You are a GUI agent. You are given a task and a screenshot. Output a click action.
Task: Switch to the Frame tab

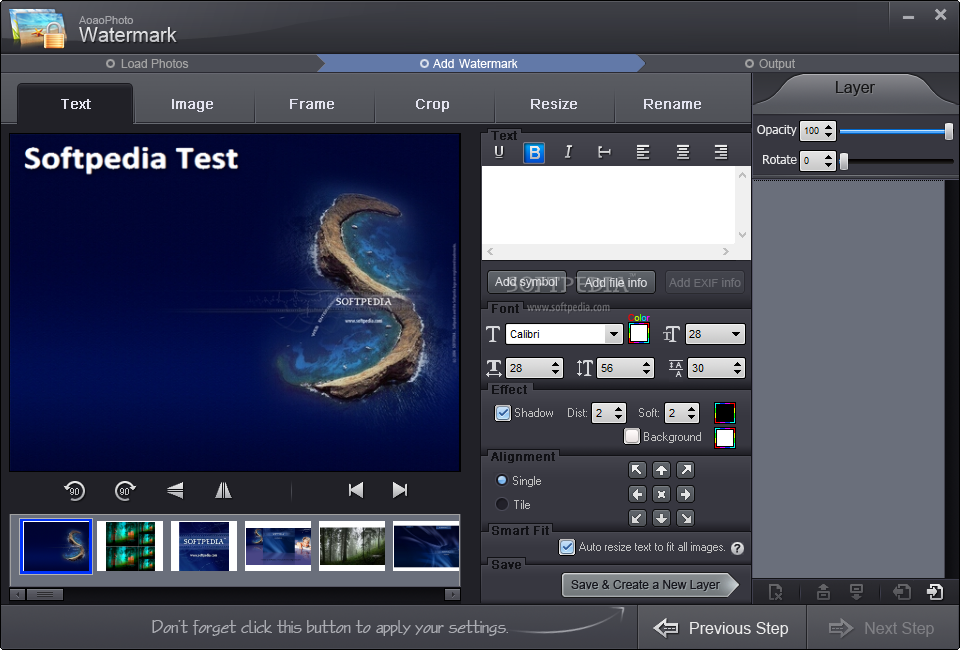coord(312,104)
